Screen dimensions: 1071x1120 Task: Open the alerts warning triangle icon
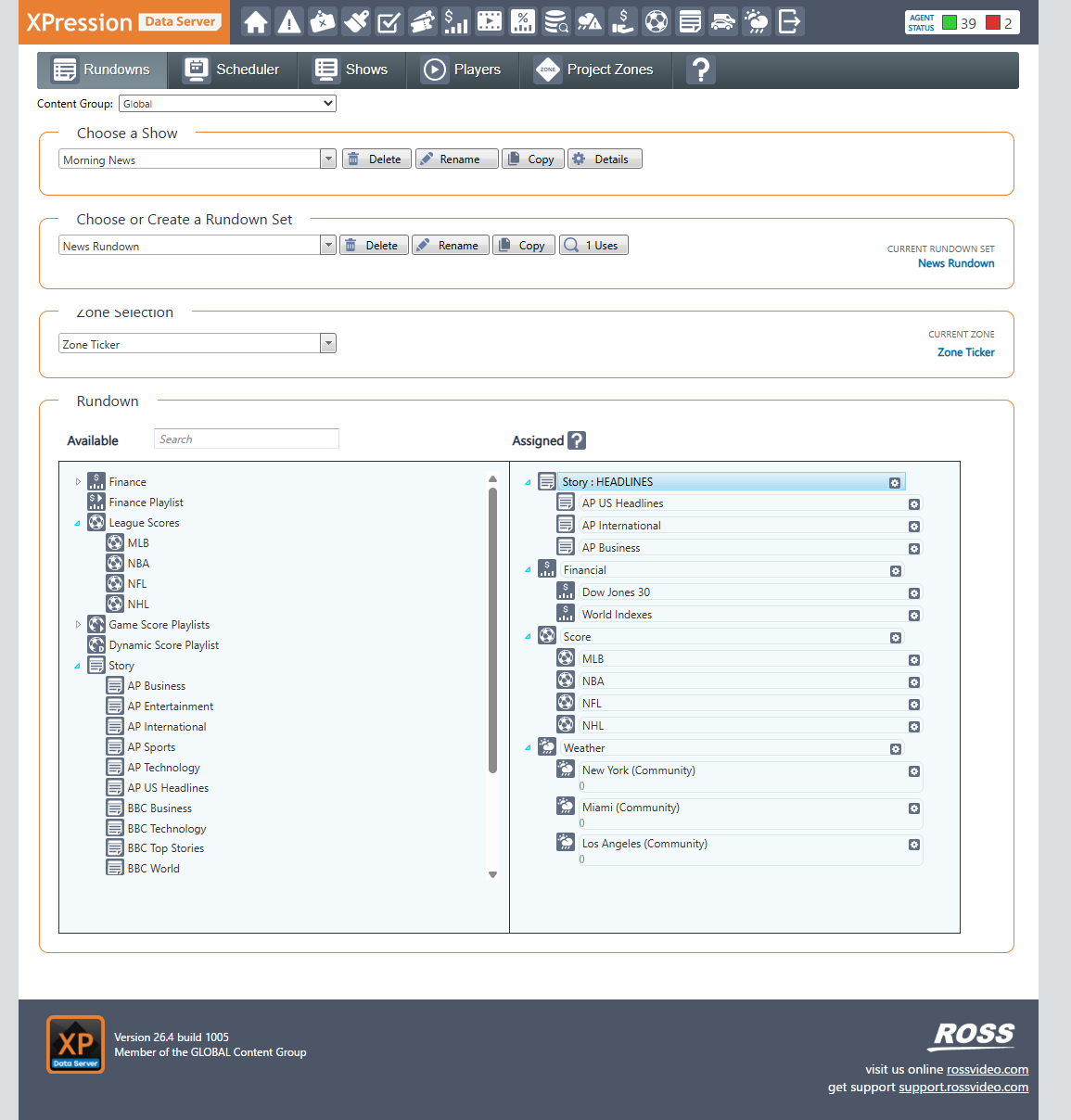289,21
